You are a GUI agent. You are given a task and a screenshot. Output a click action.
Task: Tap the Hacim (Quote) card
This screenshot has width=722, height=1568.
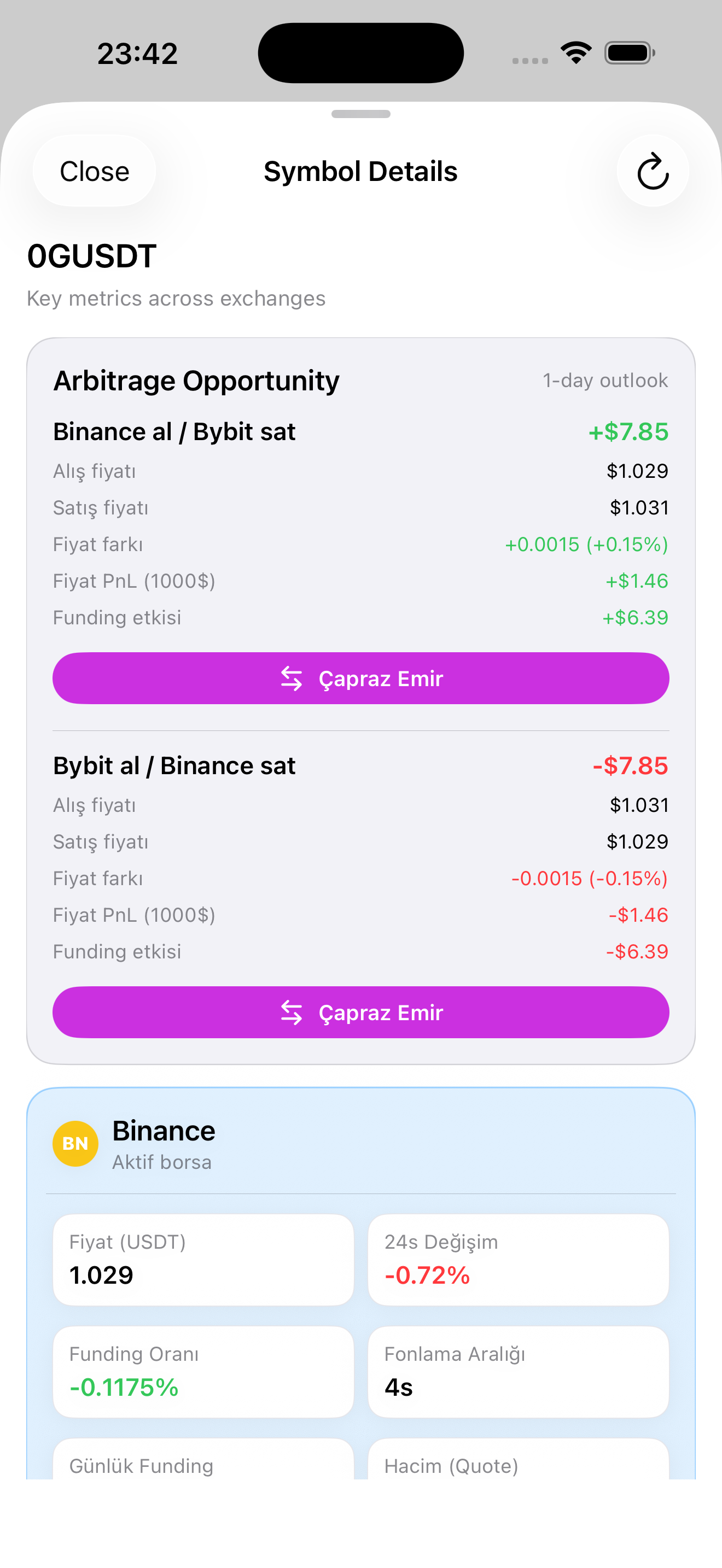coord(518,1461)
